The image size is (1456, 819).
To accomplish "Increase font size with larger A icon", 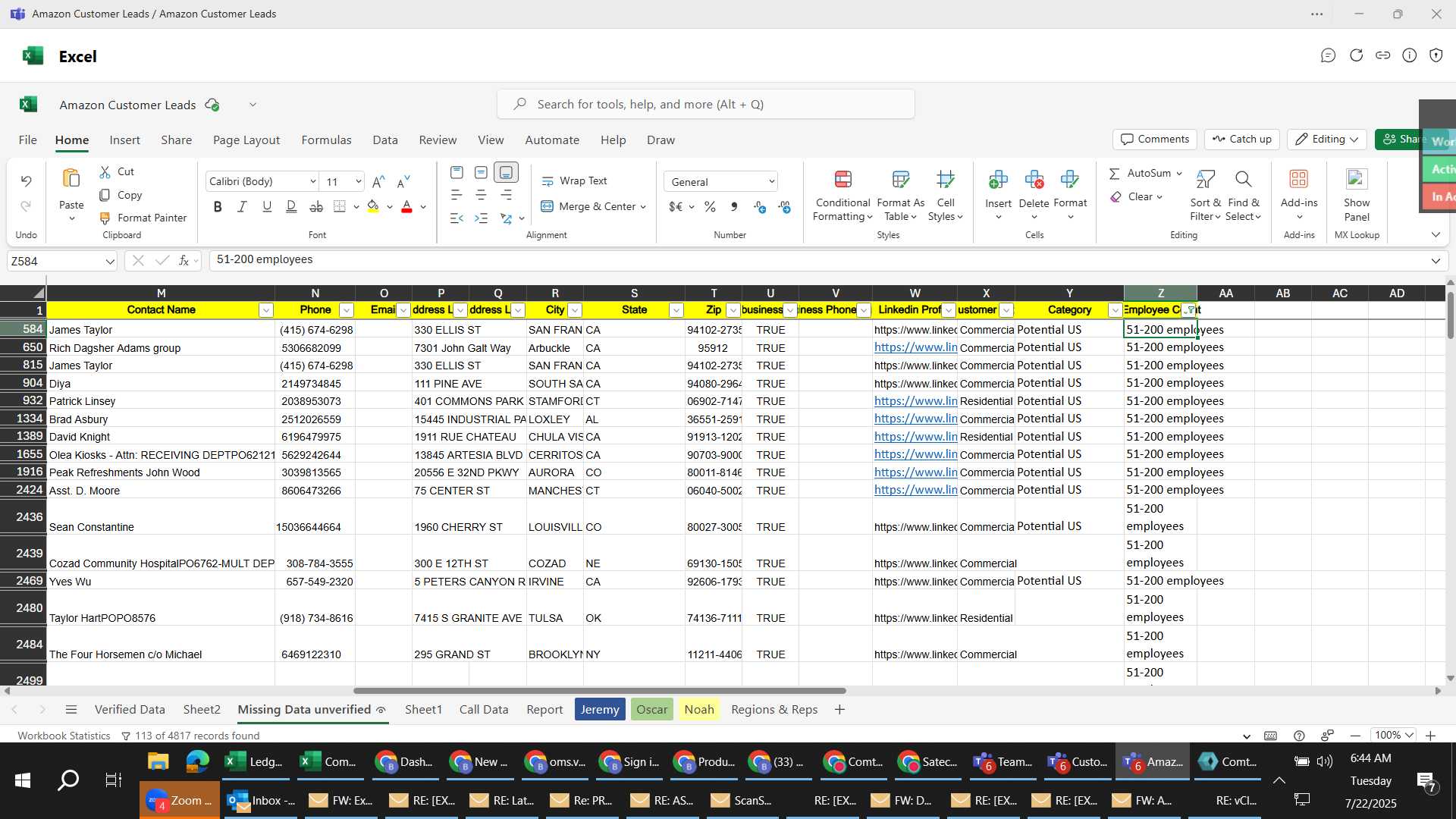I will [x=378, y=182].
